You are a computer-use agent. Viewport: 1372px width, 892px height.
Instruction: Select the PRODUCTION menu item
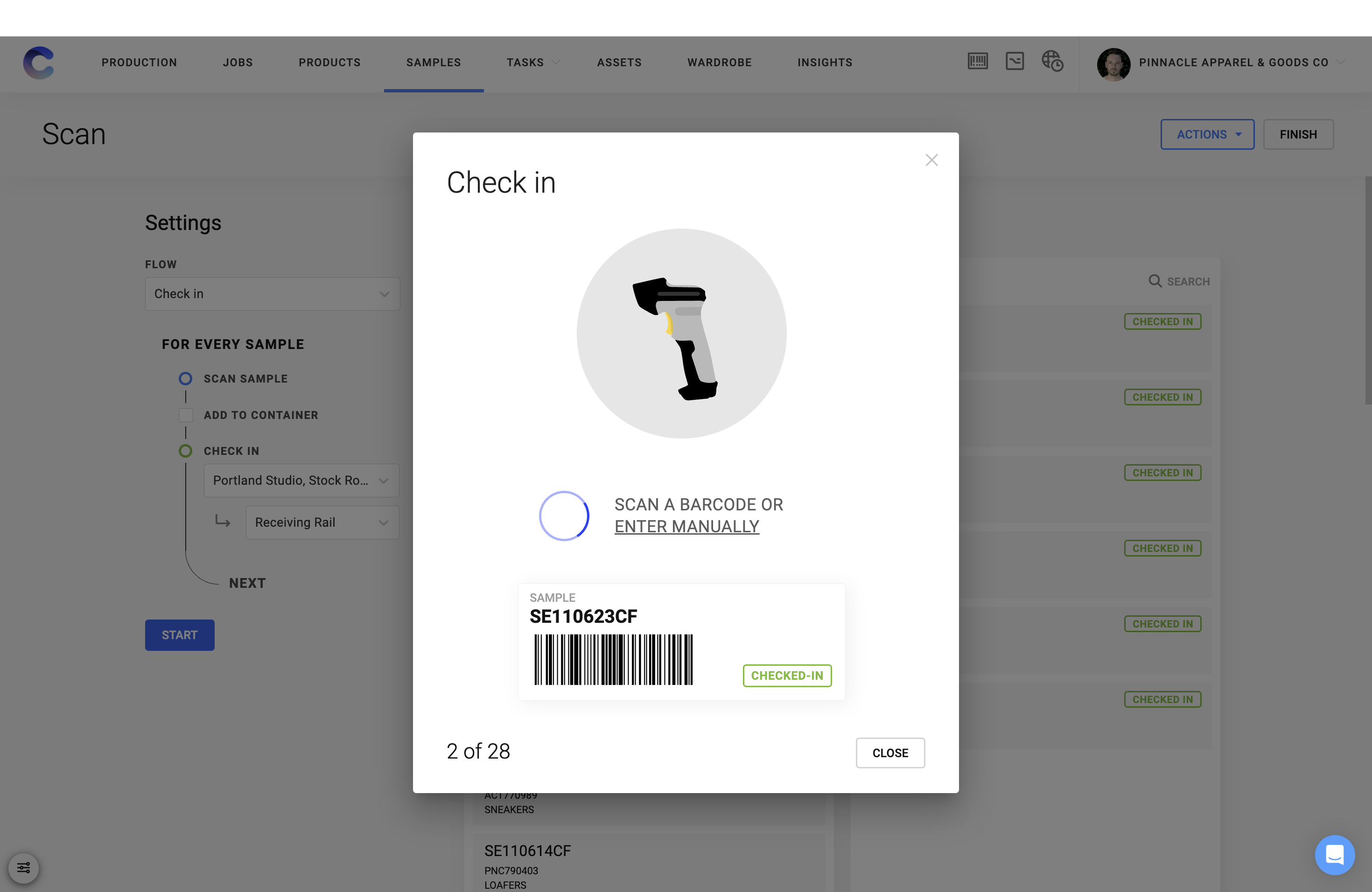coord(139,62)
